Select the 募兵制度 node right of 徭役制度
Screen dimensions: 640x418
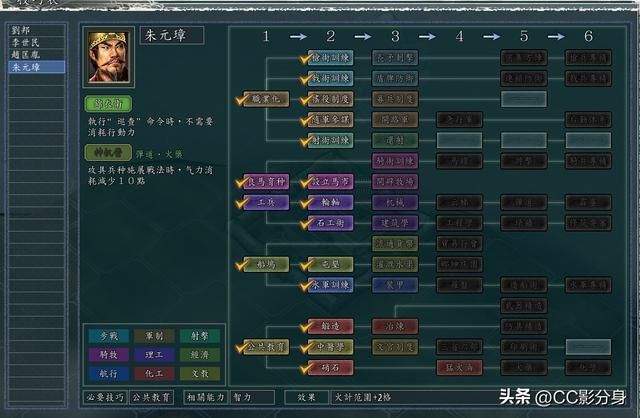point(395,99)
